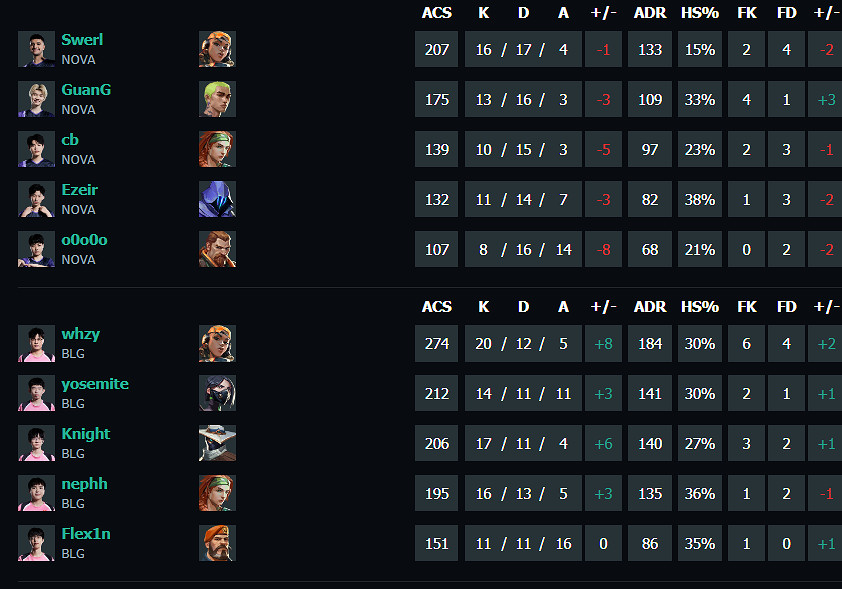Click the ADR column header in BLG table
This screenshot has height=589, width=842.
(650, 307)
